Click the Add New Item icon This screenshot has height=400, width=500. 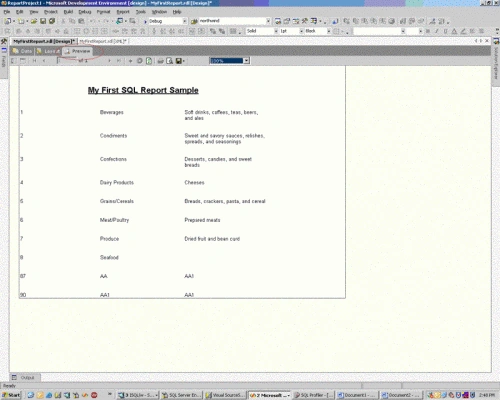(x=21, y=21)
